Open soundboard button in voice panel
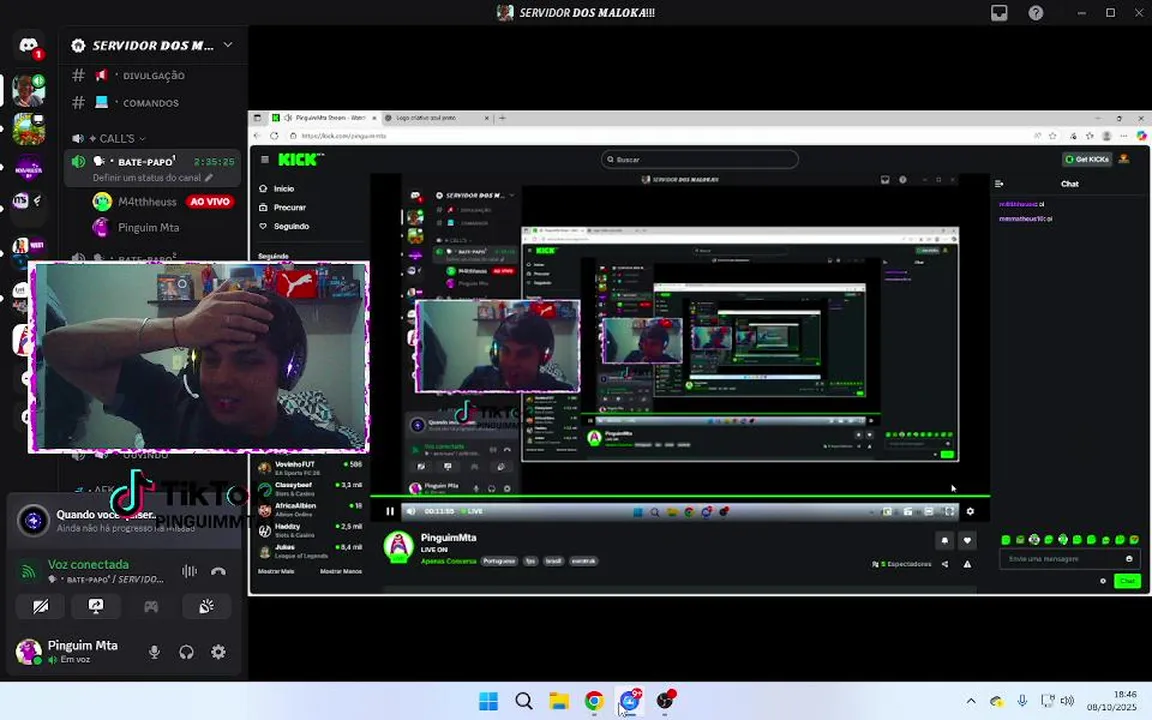This screenshot has height=720, width=1152. click(206, 606)
